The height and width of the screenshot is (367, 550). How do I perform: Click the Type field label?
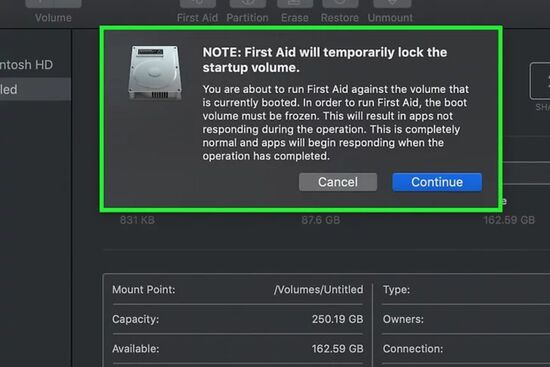coord(396,290)
